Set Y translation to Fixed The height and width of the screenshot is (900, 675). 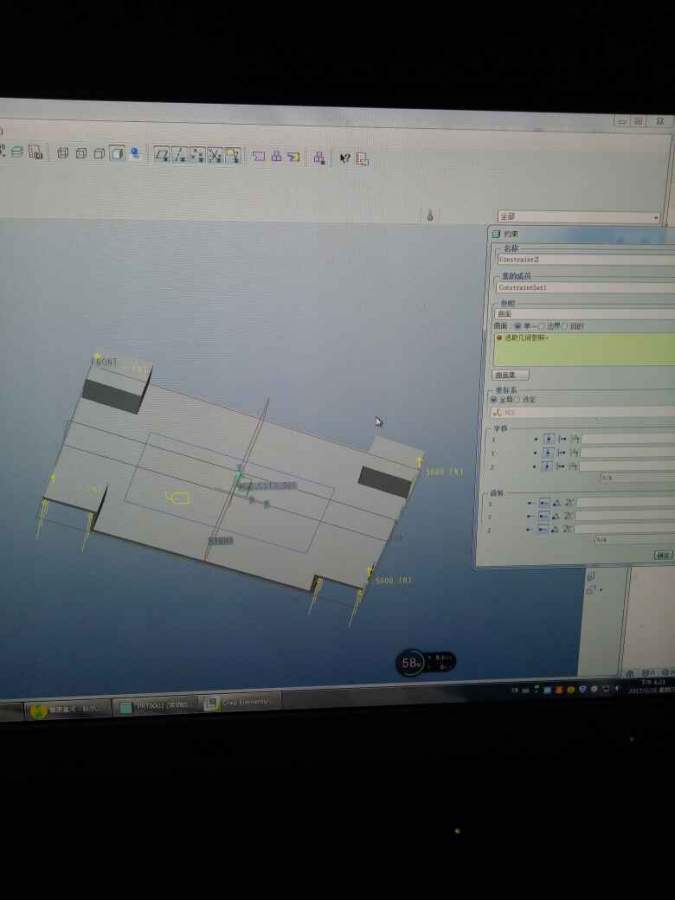548,453
